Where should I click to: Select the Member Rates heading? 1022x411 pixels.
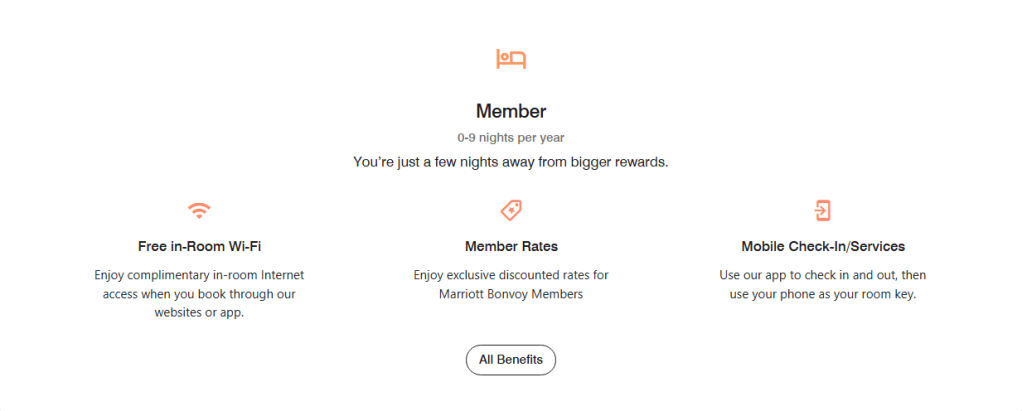point(511,246)
